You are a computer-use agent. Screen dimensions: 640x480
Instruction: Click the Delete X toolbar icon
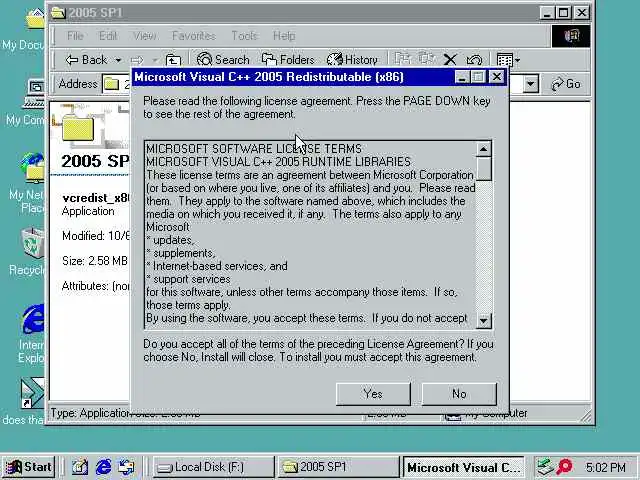450,60
